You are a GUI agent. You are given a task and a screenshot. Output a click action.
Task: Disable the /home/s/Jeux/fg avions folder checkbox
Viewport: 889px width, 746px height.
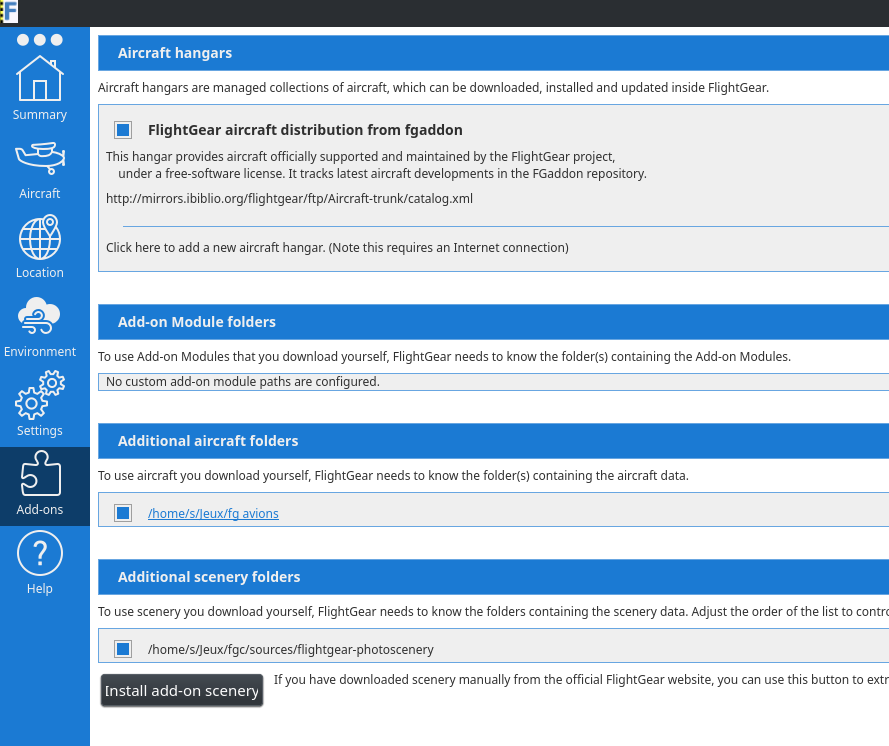coord(123,513)
